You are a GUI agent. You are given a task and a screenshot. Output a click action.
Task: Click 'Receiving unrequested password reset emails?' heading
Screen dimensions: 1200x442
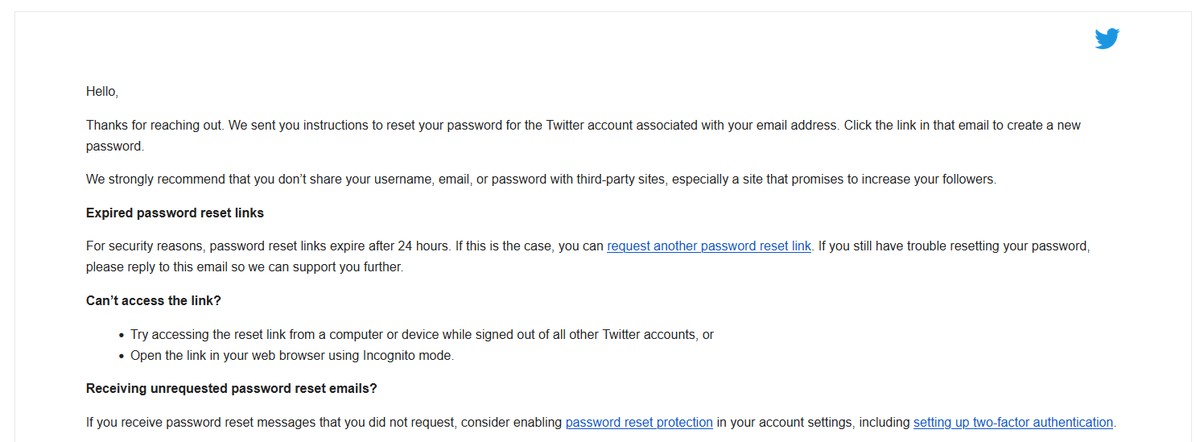coord(231,388)
